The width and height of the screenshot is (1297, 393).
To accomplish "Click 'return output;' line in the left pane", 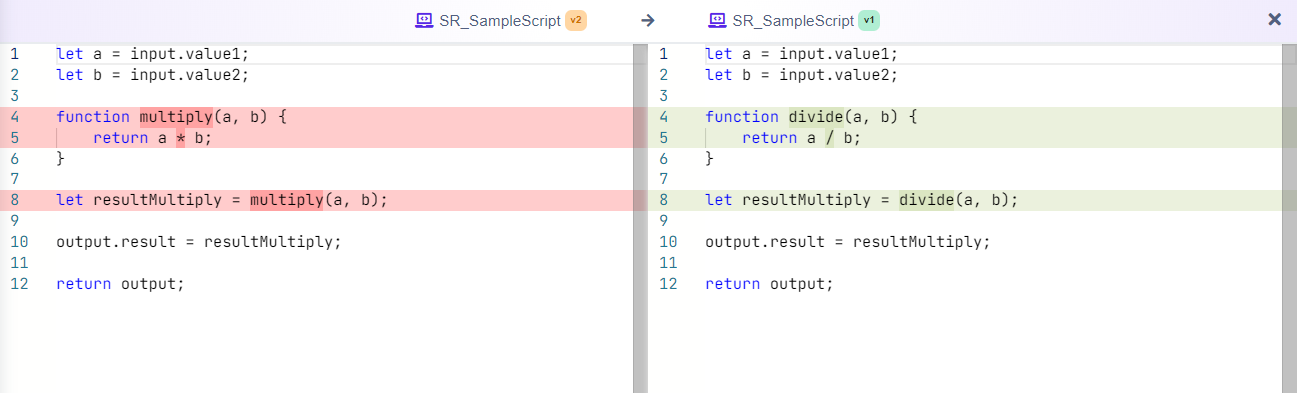I will pos(121,283).
